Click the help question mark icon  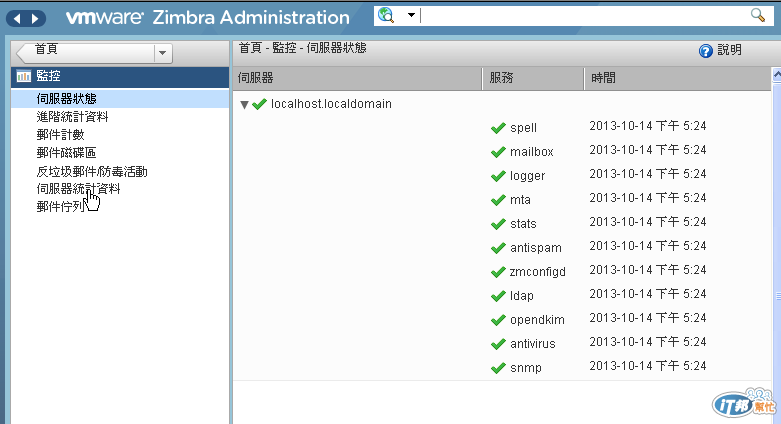click(705, 51)
